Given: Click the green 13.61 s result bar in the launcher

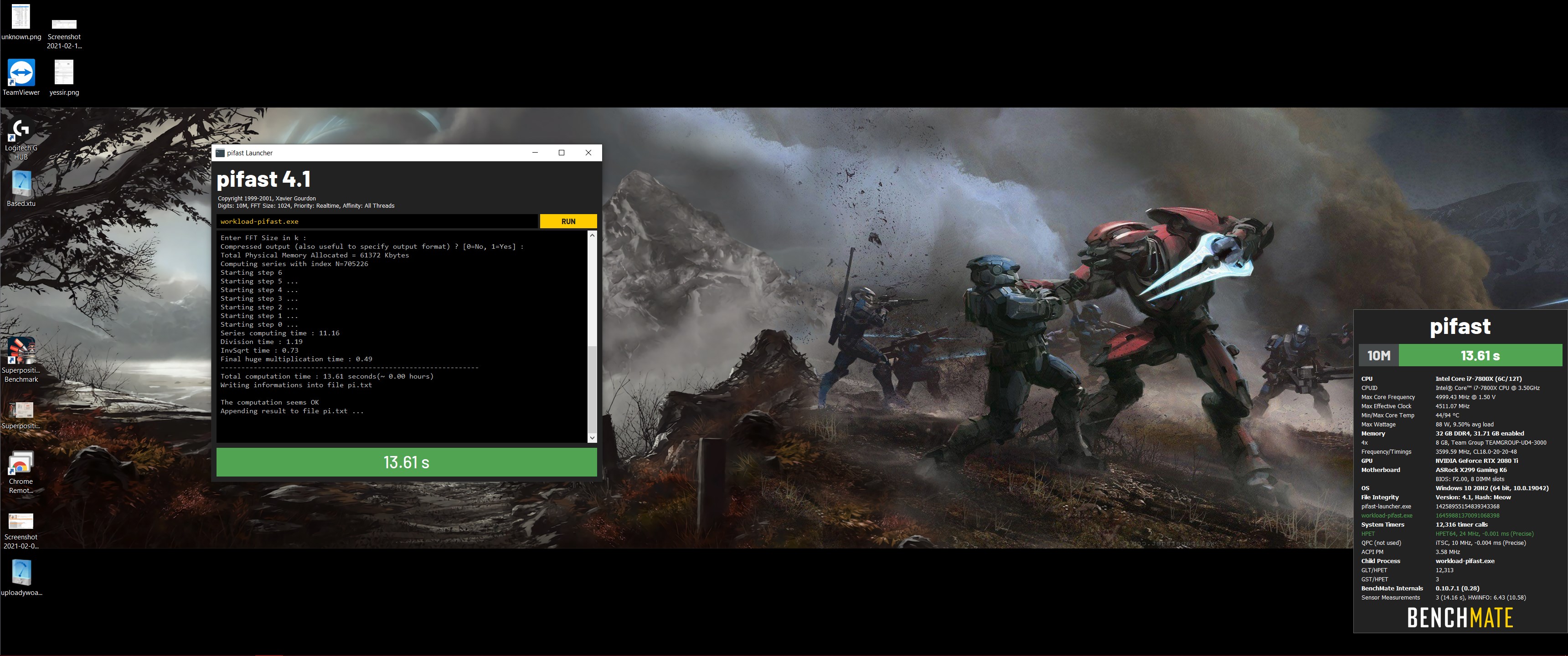Looking at the screenshot, I should point(406,462).
